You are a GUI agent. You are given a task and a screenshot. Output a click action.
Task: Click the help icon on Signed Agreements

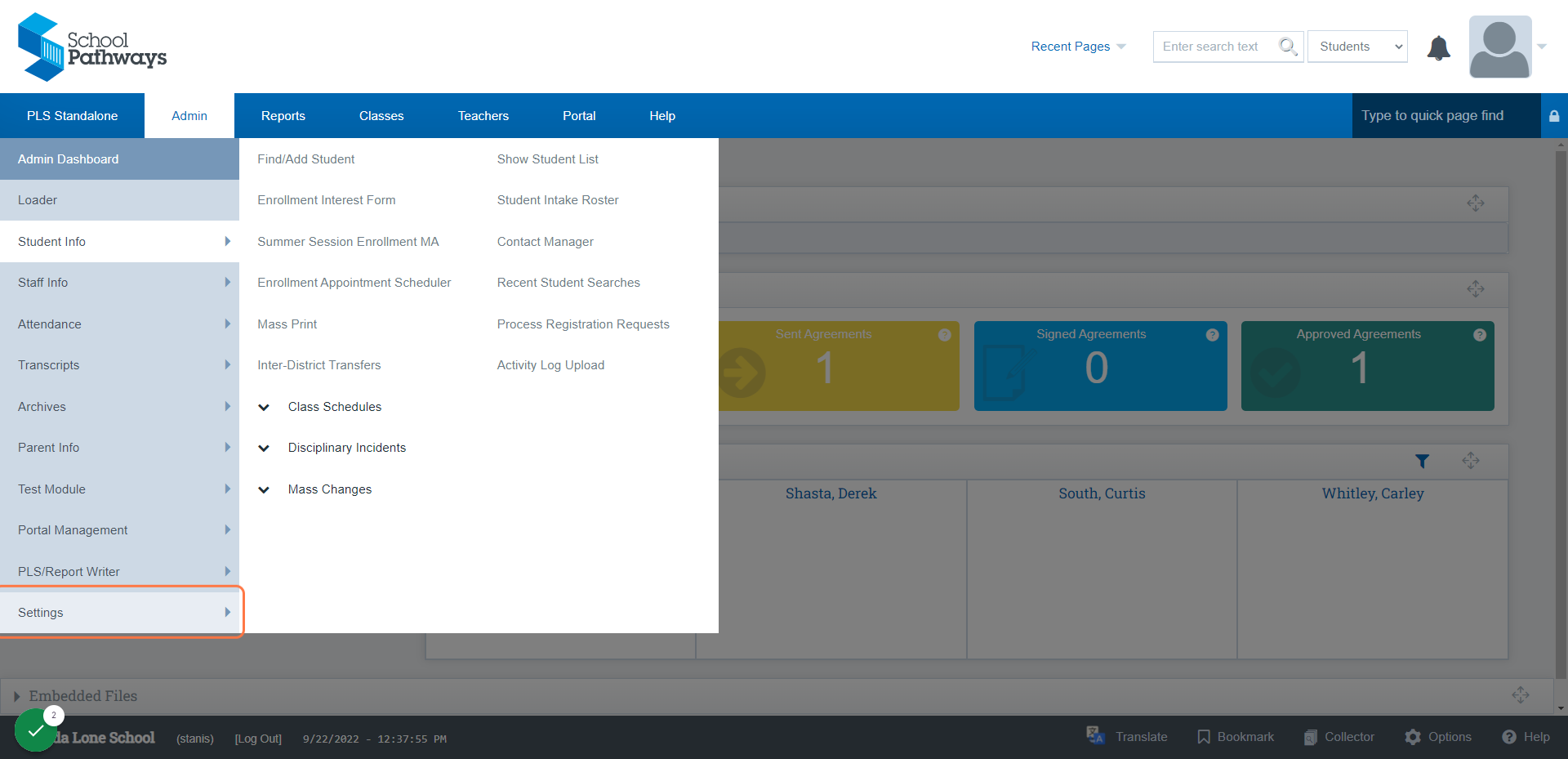click(x=1212, y=335)
